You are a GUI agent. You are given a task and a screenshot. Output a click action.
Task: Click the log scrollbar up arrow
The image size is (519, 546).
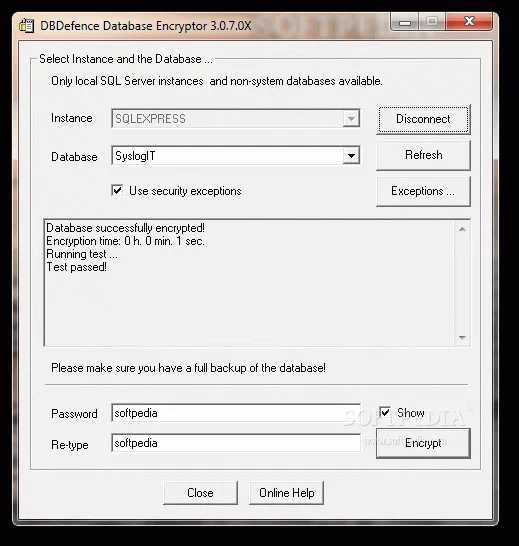tap(462, 229)
